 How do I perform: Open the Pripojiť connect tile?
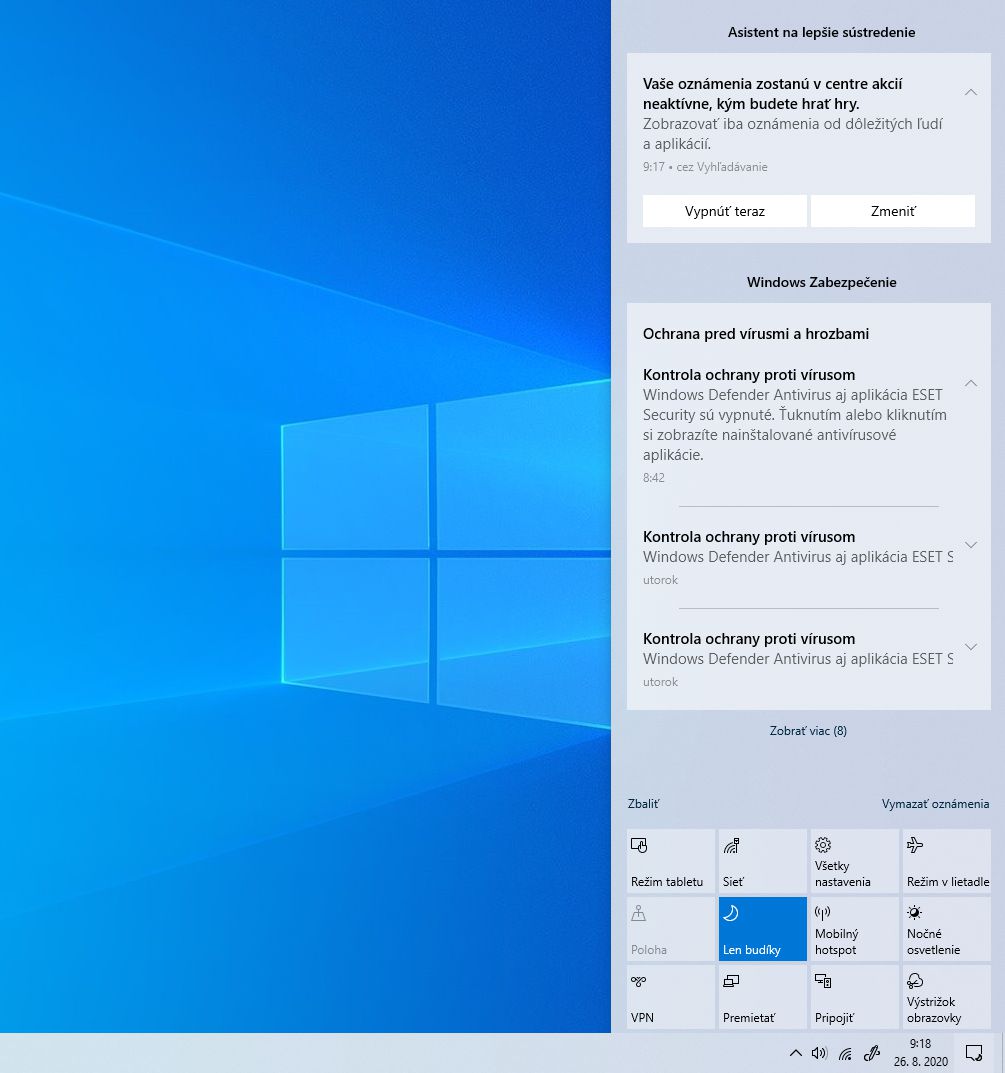click(x=854, y=996)
